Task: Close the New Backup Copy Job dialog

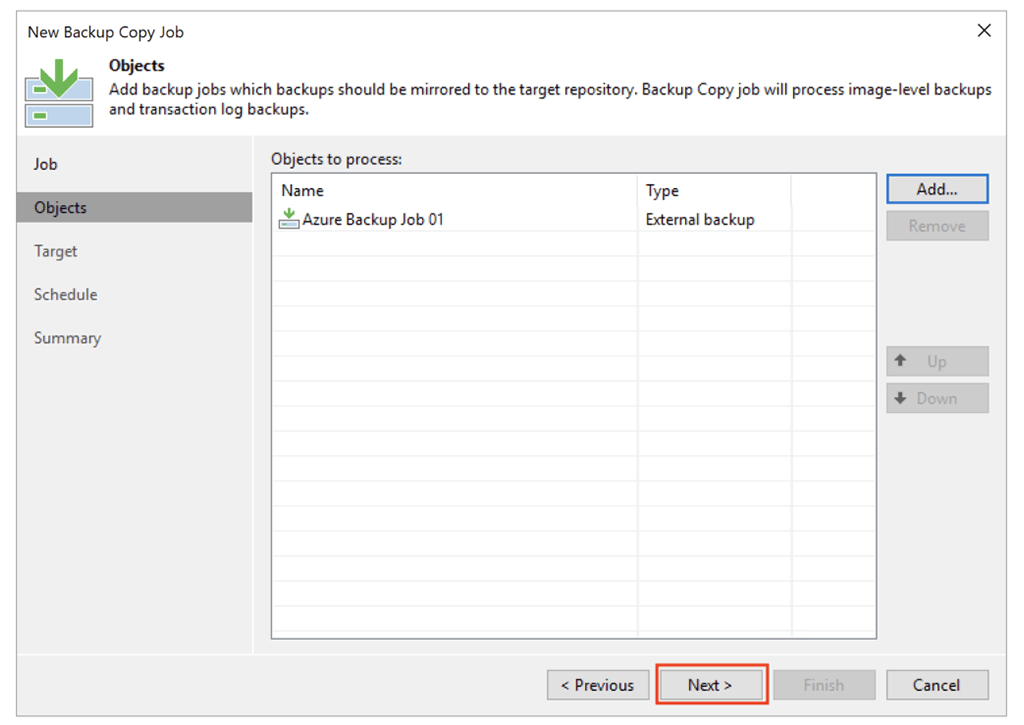Action: (x=984, y=31)
